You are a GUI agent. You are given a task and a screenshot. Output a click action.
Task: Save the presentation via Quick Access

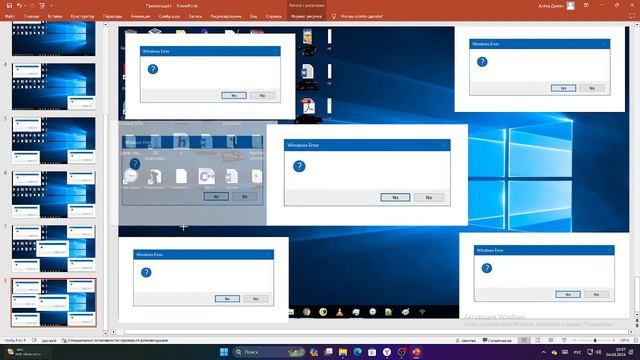9,6
